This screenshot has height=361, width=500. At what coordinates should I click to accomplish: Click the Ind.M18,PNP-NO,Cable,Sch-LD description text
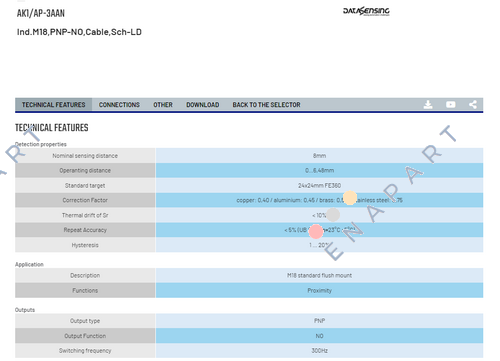[79, 32]
